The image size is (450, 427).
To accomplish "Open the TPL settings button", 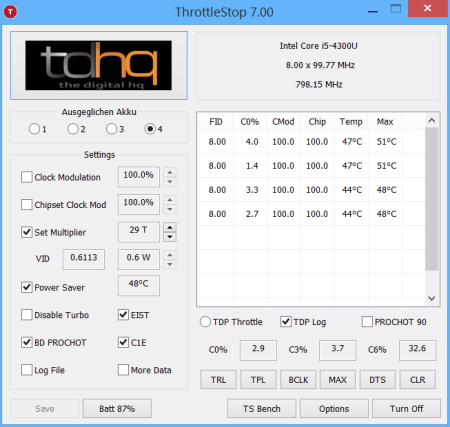I will coord(258,379).
